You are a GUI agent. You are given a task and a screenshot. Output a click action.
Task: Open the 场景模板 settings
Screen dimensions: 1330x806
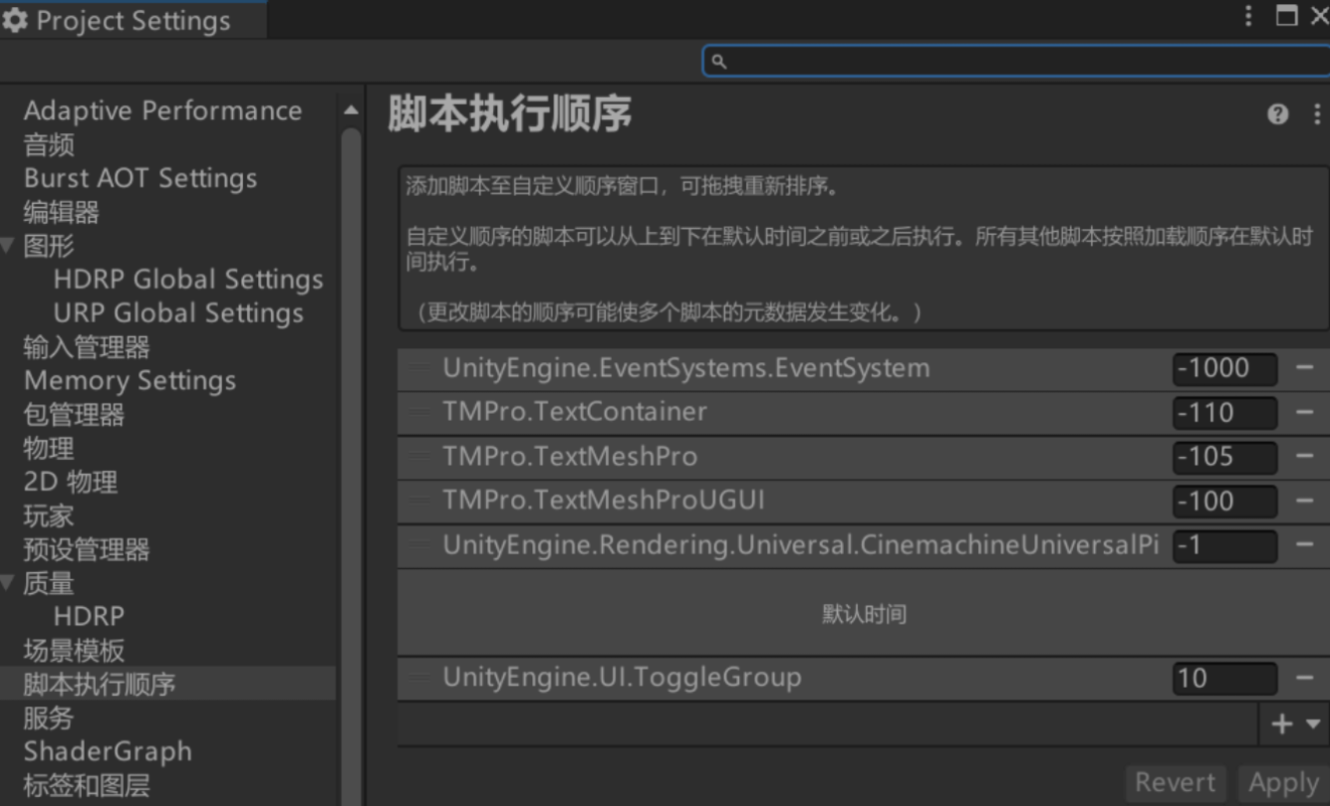(x=74, y=651)
